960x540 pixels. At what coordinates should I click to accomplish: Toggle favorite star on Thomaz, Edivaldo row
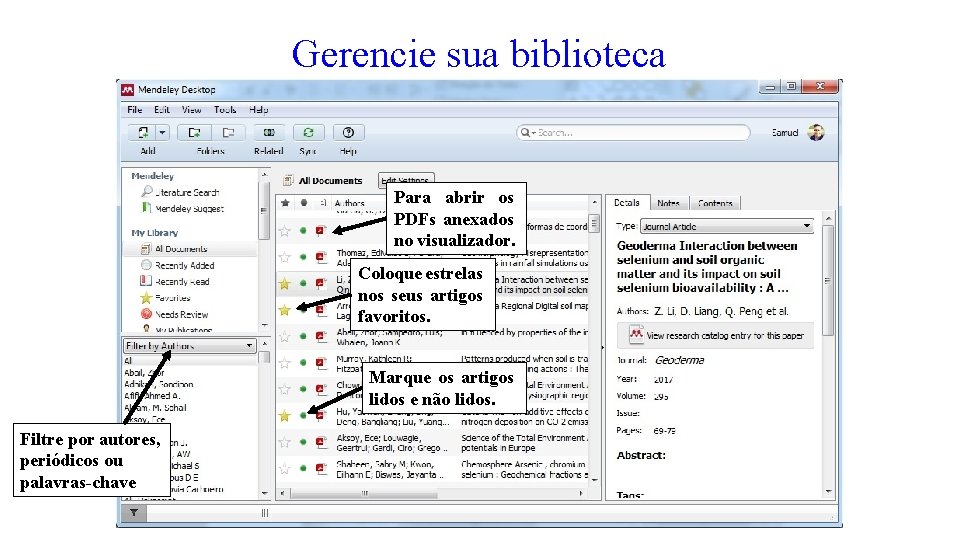tap(285, 257)
